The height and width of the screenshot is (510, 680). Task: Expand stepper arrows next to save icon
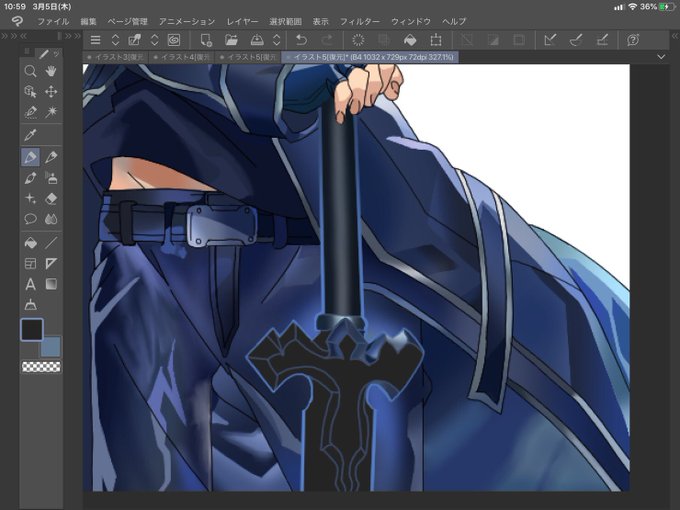click(277, 40)
